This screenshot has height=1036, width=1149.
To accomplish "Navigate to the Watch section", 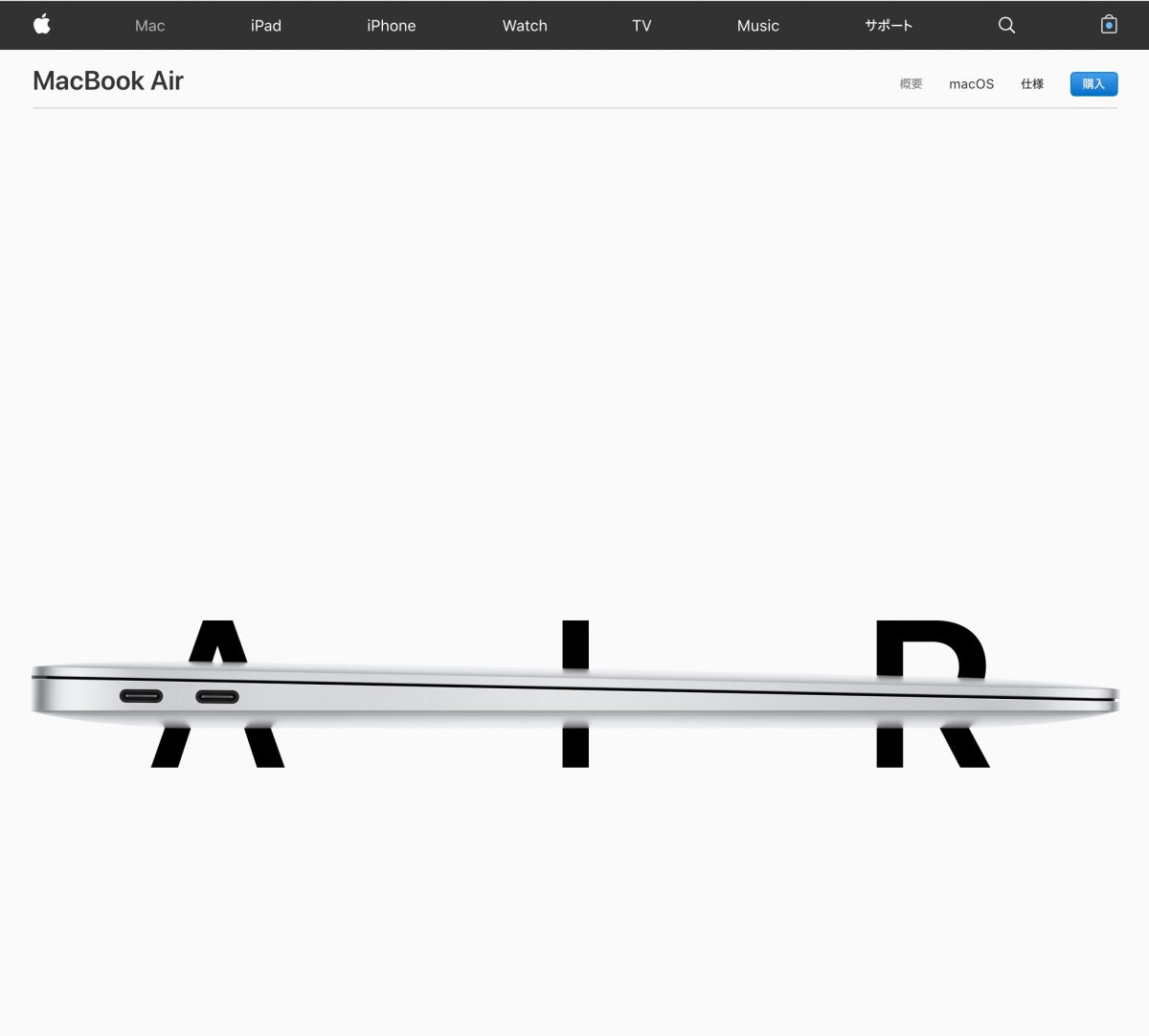I will (525, 26).
